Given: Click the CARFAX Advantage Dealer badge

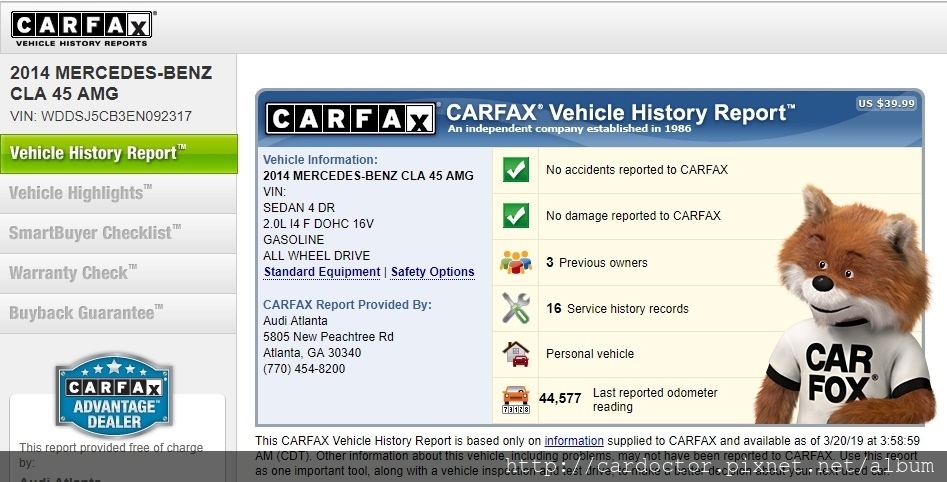Looking at the screenshot, I should pyautogui.click(x=114, y=396).
